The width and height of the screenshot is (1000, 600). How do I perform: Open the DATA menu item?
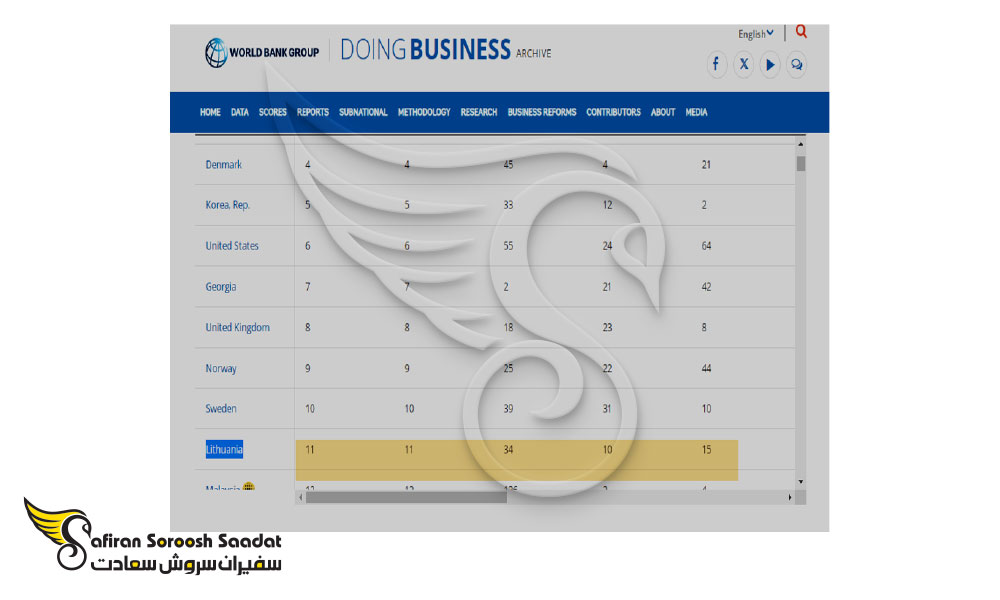(240, 112)
